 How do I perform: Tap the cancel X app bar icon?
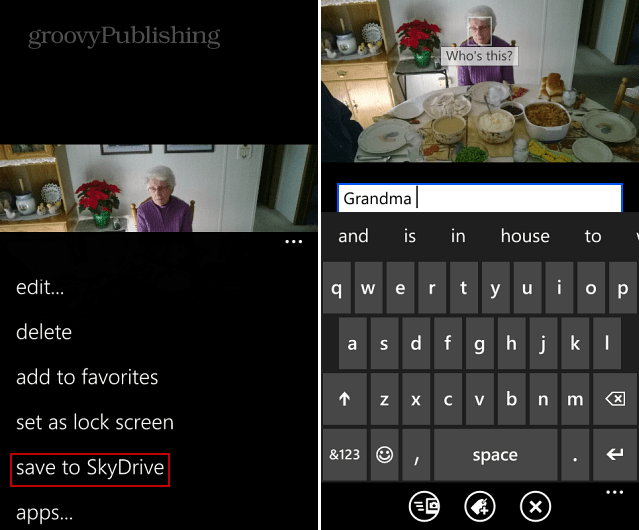(x=535, y=506)
